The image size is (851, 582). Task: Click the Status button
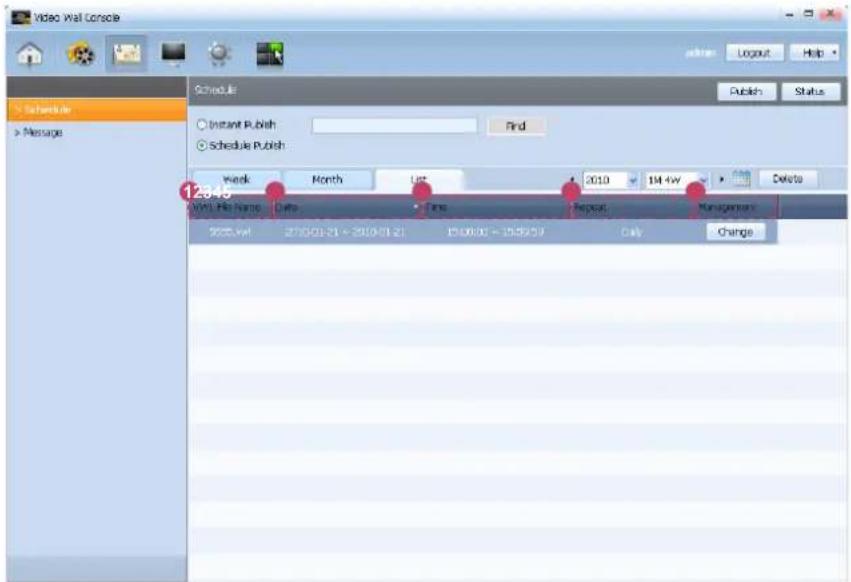[x=810, y=91]
